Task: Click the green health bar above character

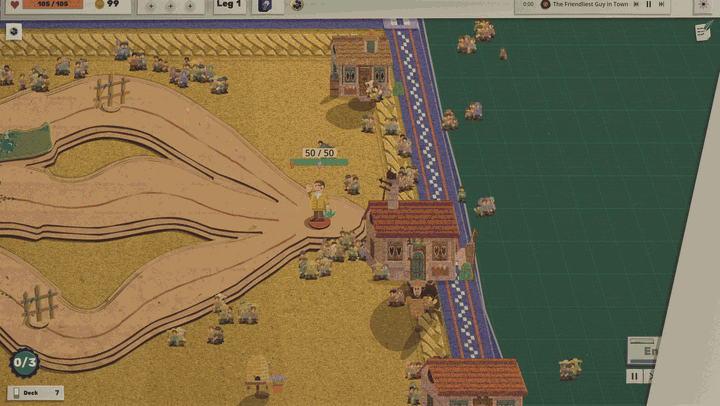Action: [x=319, y=162]
